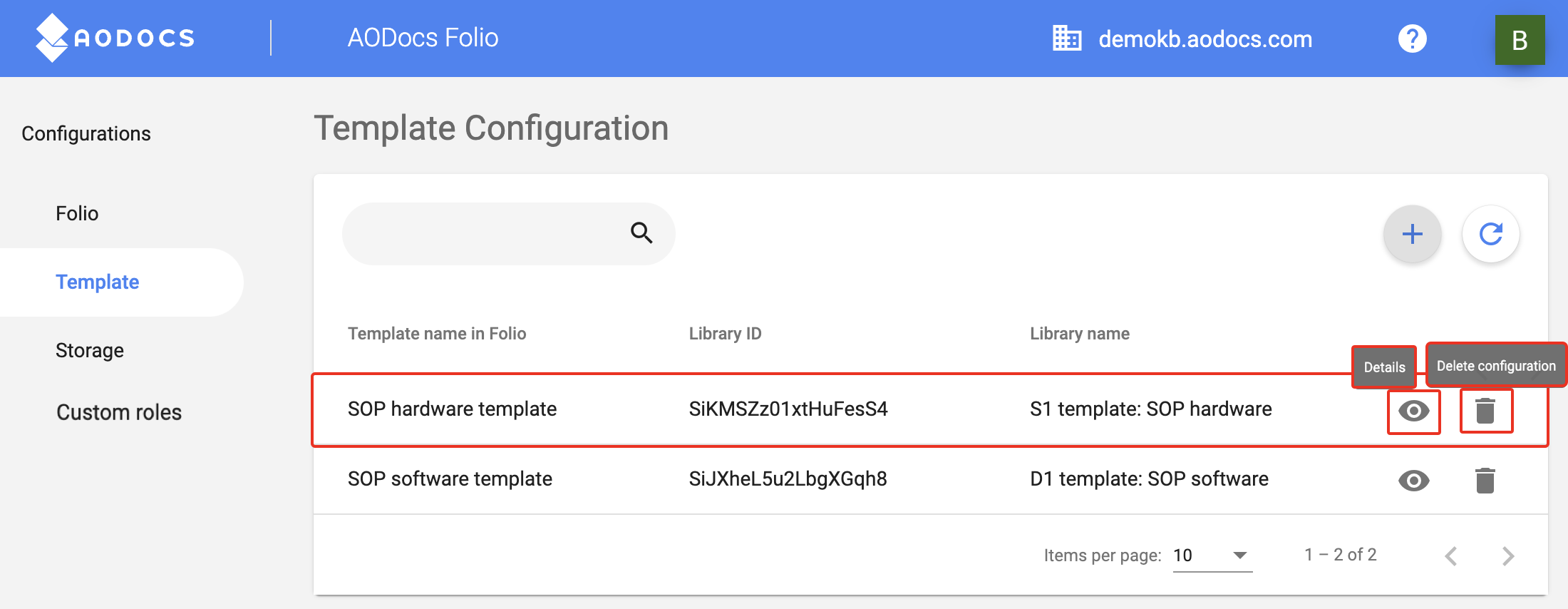Click library ID SiJXheL5u2LbgXGqh8

pos(788,478)
